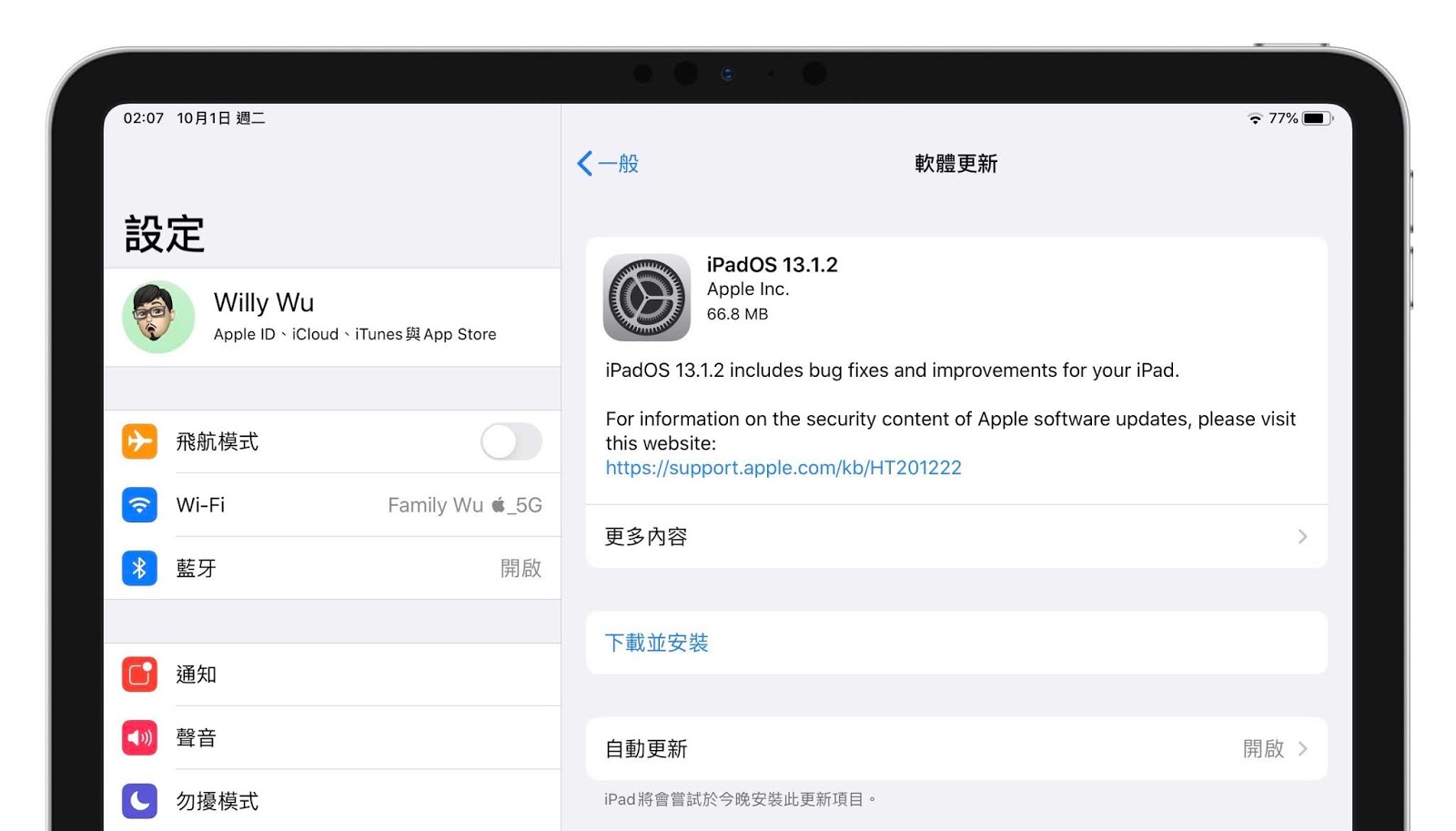Open Willy Wu Apple ID account

(x=332, y=317)
